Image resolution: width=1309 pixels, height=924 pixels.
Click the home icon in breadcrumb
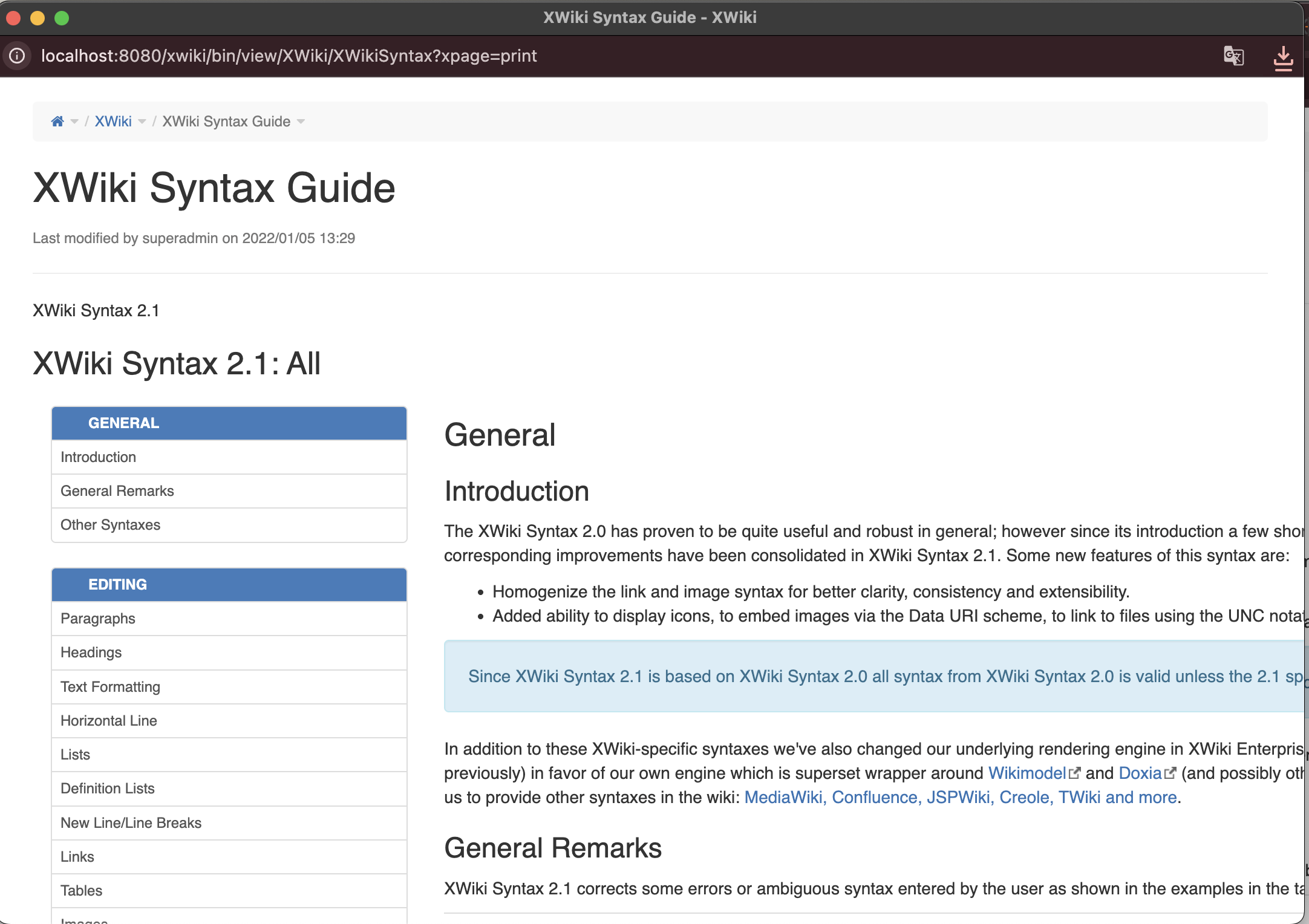[57, 122]
